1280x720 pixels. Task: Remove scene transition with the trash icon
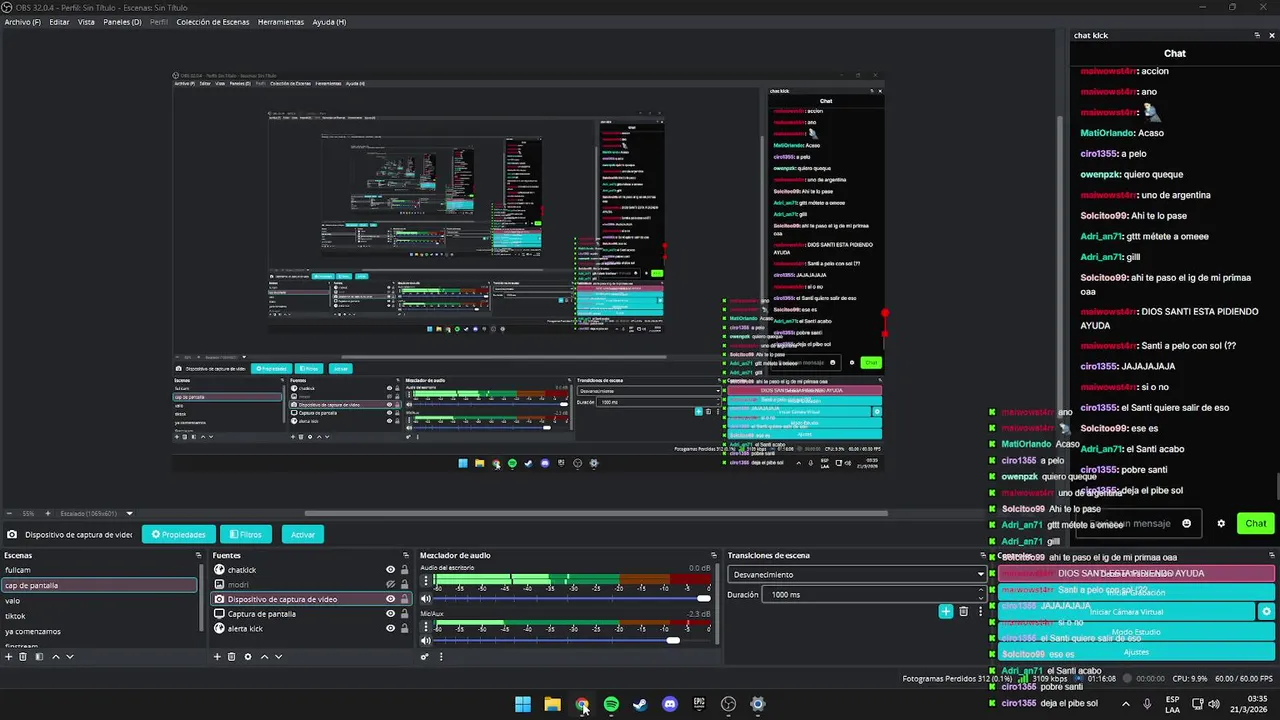point(964,611)
